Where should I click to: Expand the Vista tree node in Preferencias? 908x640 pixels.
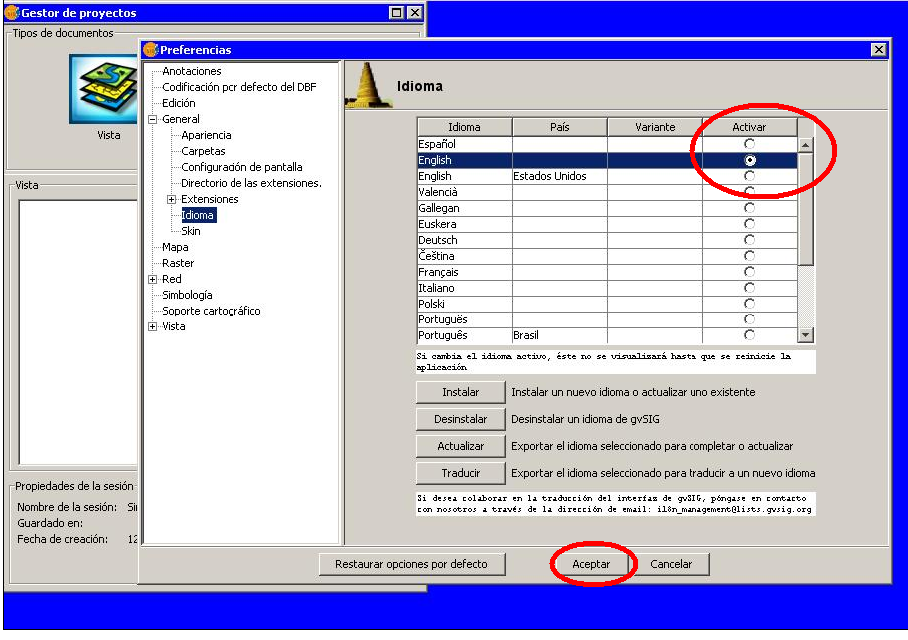click(x=153, y=327)
